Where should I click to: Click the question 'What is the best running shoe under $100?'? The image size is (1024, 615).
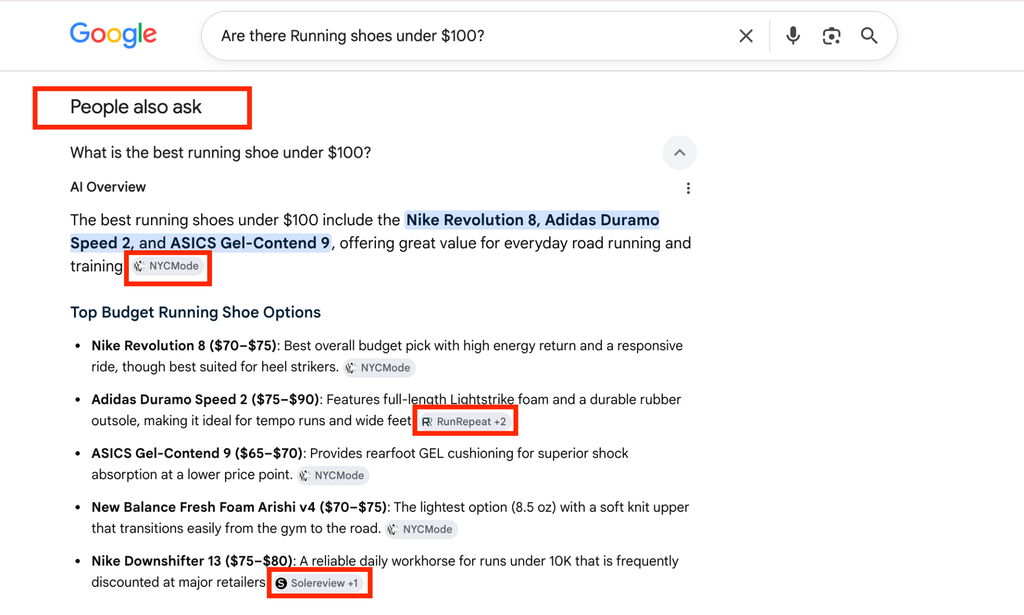pyautogui.click(x=221, y=153)
